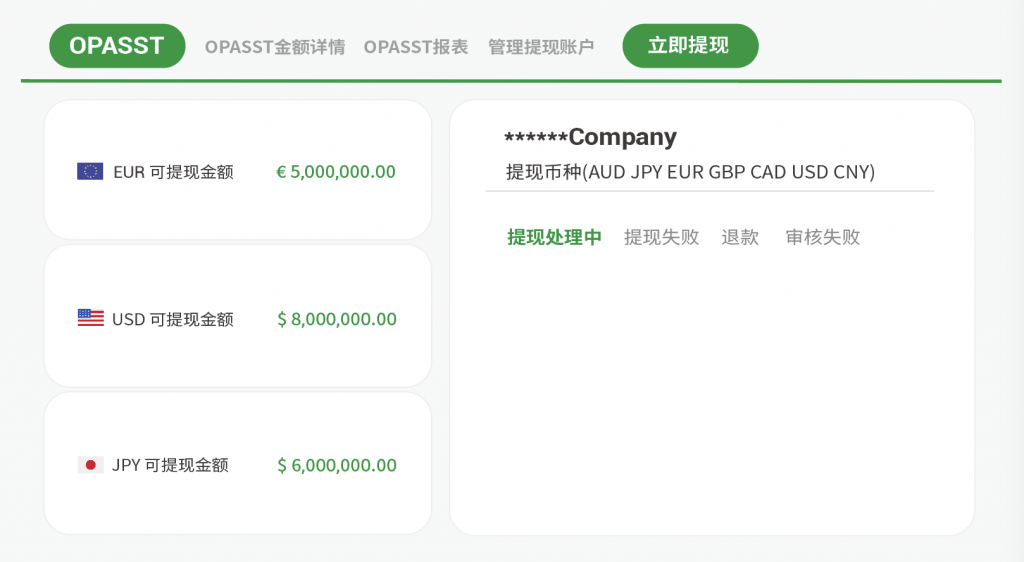This screenshot has height=562, width=1024.
Task: Click the EUR European Union flag icon
Action: click(90, 171)
